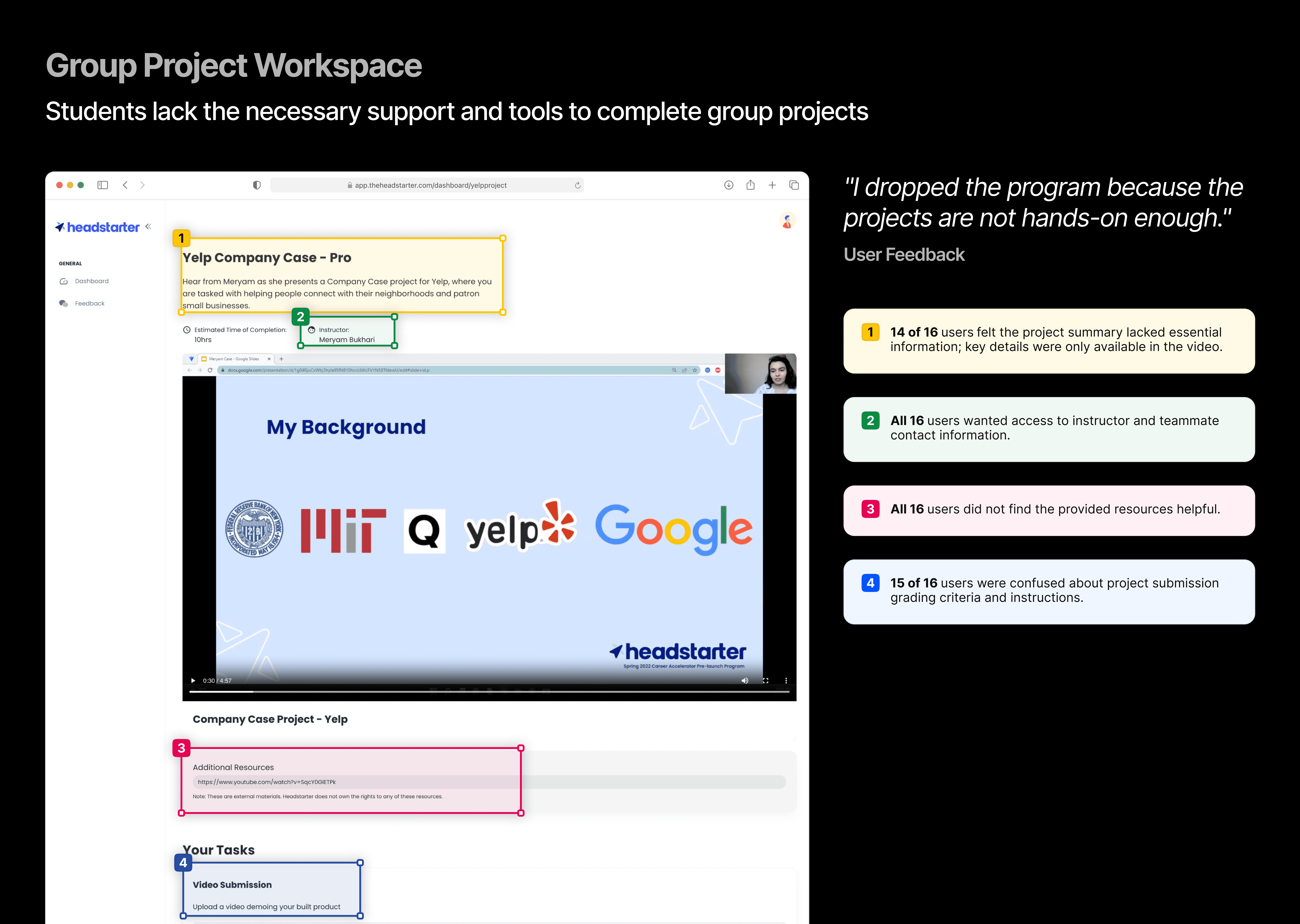This screenshot has width=1300, height=924.
Task: Mute the video using the volume icon
Action: point(745,681)
